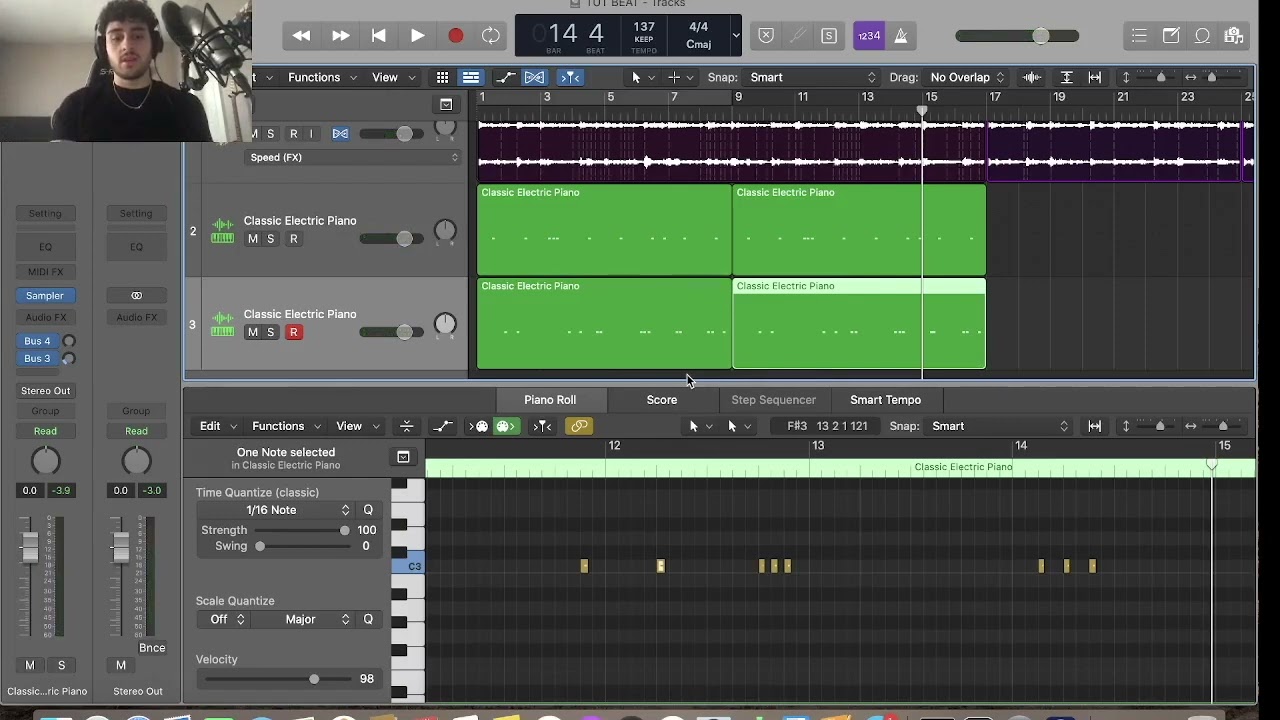The height and width of the screenshot is (720, 1280).
Task: Click the highlighted list view icon in tracks toolbar
Action: coord(470,77)
